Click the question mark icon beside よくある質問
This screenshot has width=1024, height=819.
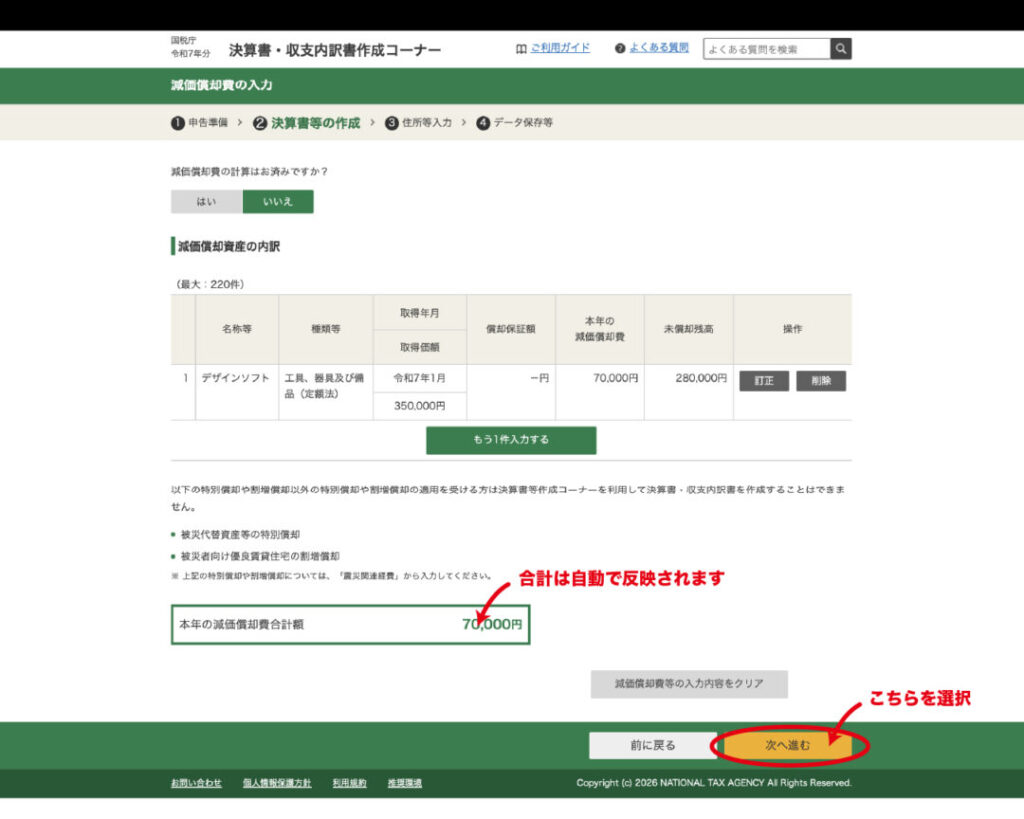pos(620,48)
